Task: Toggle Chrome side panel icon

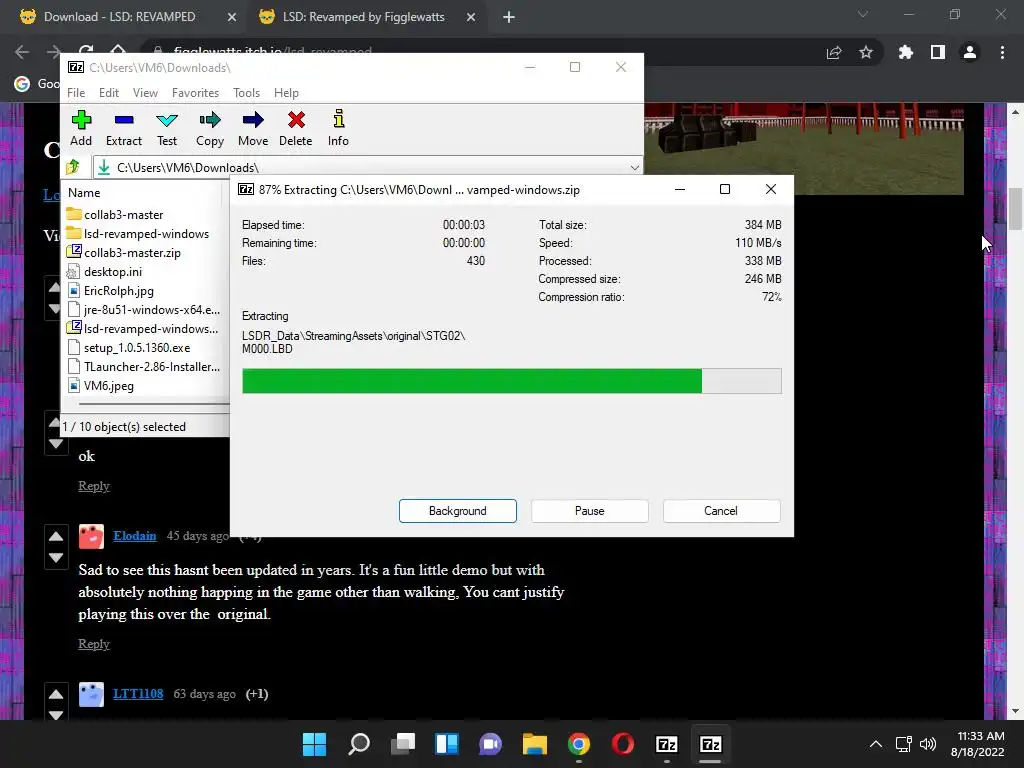Action: pos(938,52)
